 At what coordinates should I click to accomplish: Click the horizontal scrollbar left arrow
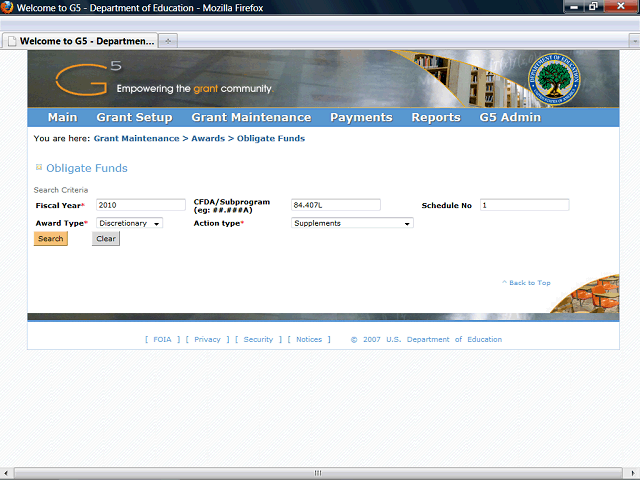point(6,473)
